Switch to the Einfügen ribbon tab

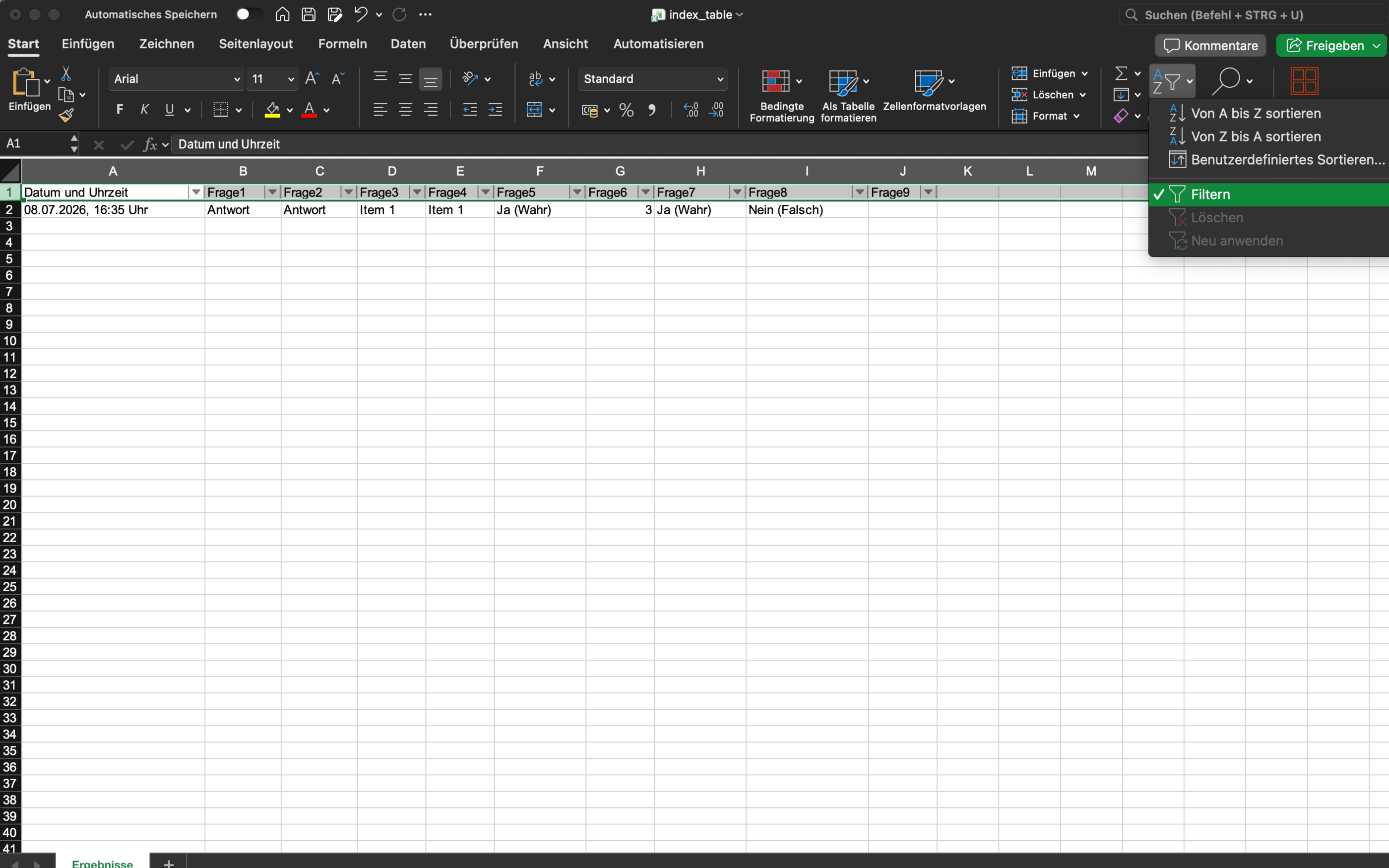point(88,44)
